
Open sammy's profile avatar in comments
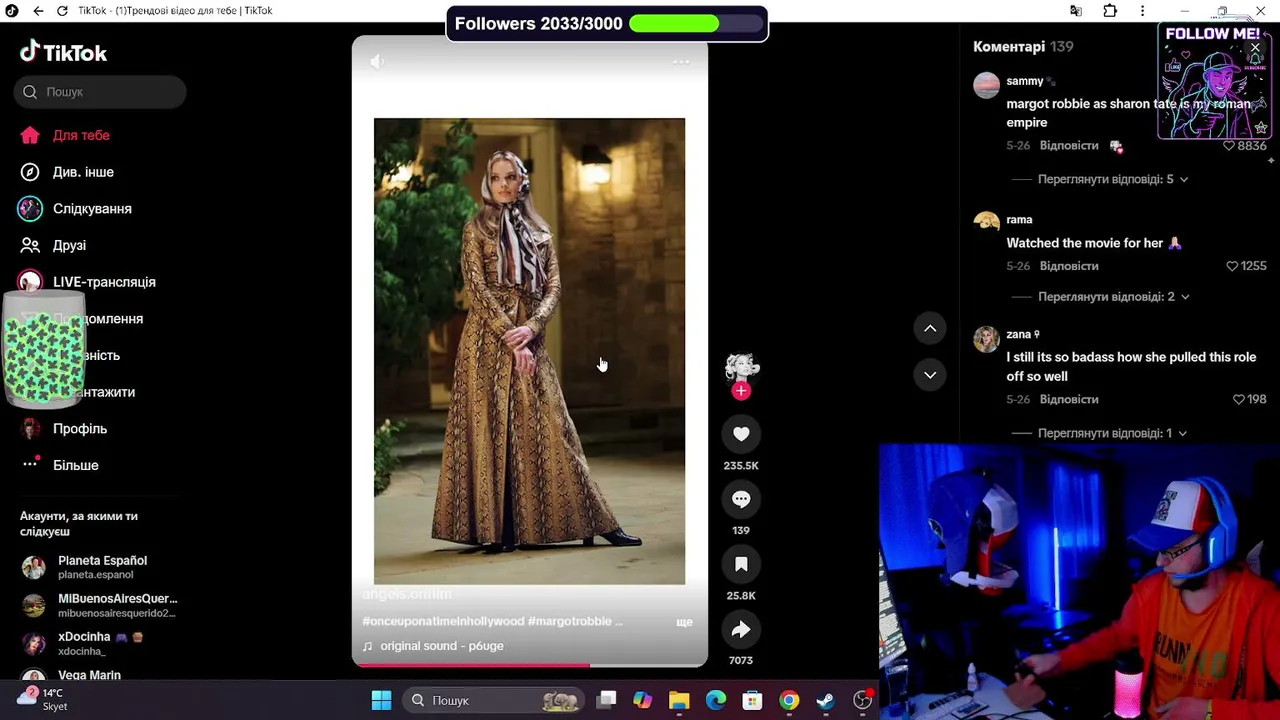coord(986,84)
